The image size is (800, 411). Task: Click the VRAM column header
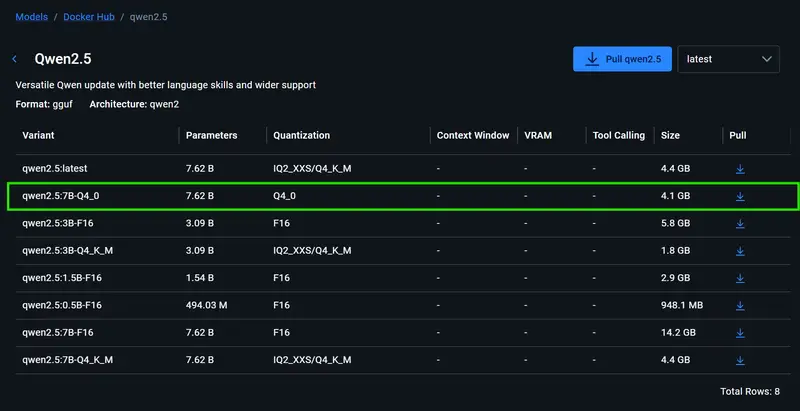(x=538, y=136)
